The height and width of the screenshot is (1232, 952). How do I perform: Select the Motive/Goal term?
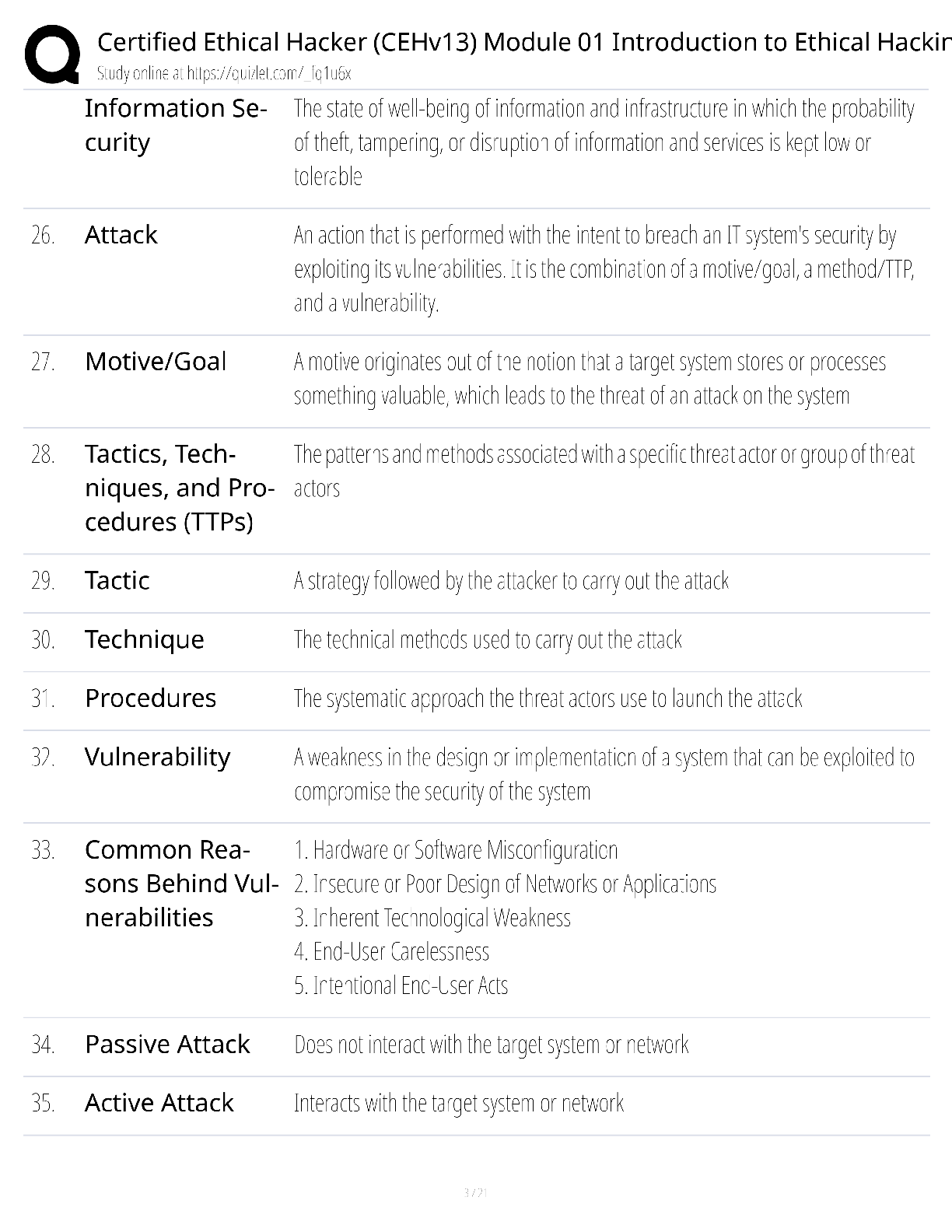click(156, 362)
